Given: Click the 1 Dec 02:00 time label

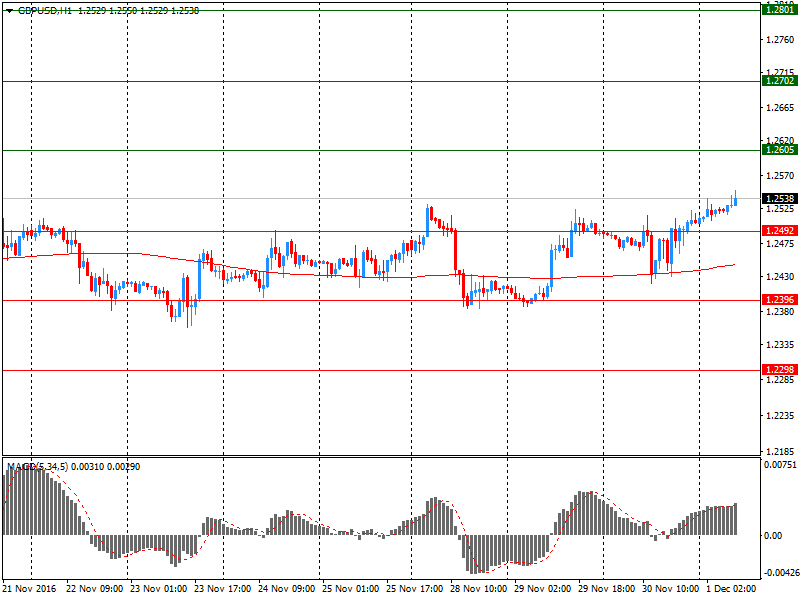Looking at the screenshot, I should coord(731,588).
